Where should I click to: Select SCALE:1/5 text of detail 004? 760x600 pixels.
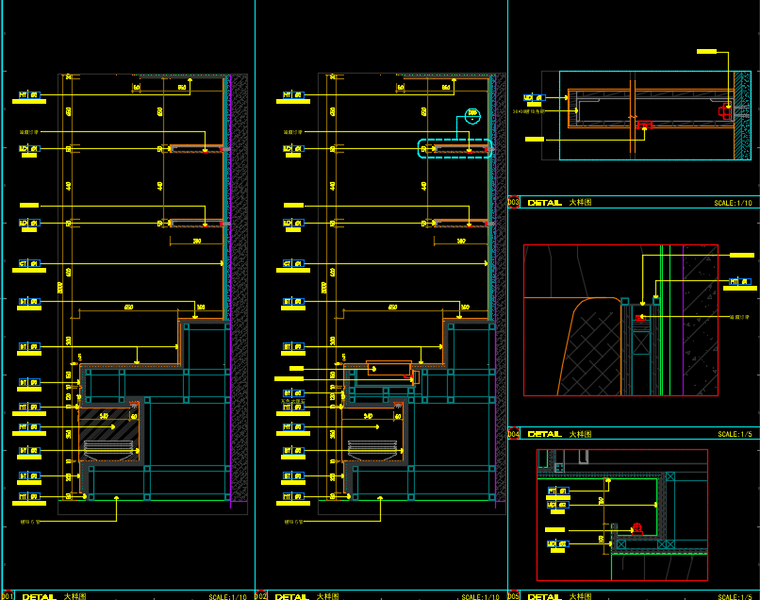tap(735, 434)
